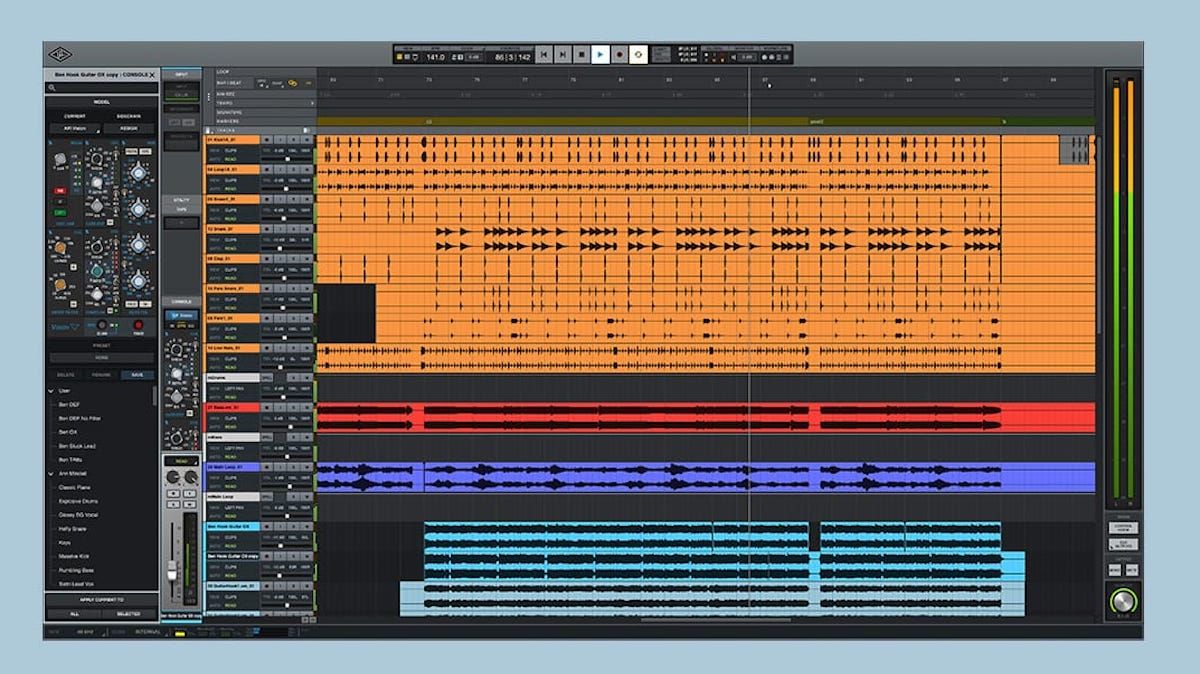This screenshot has width=1200, height=674.
Task: Toggle the MONO monitor button
Action: (1115, 569)
